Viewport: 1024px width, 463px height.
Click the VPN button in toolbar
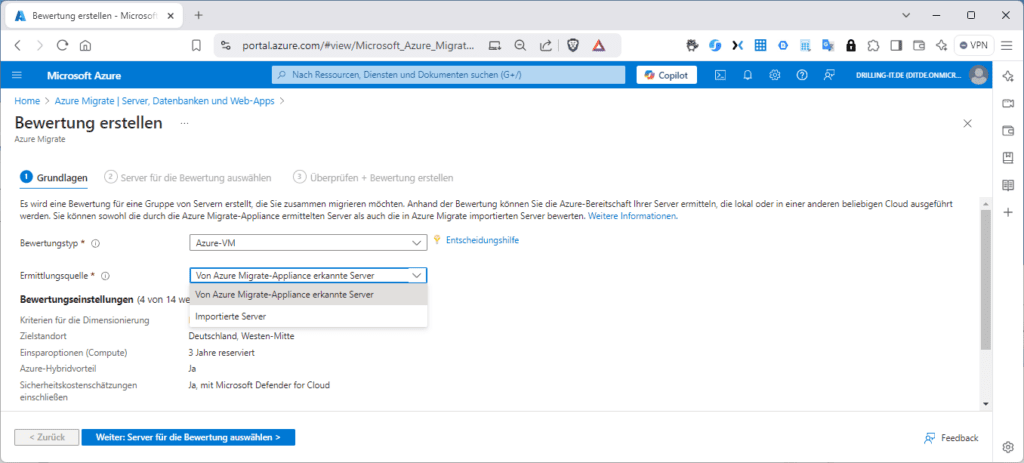coord(974,46)
